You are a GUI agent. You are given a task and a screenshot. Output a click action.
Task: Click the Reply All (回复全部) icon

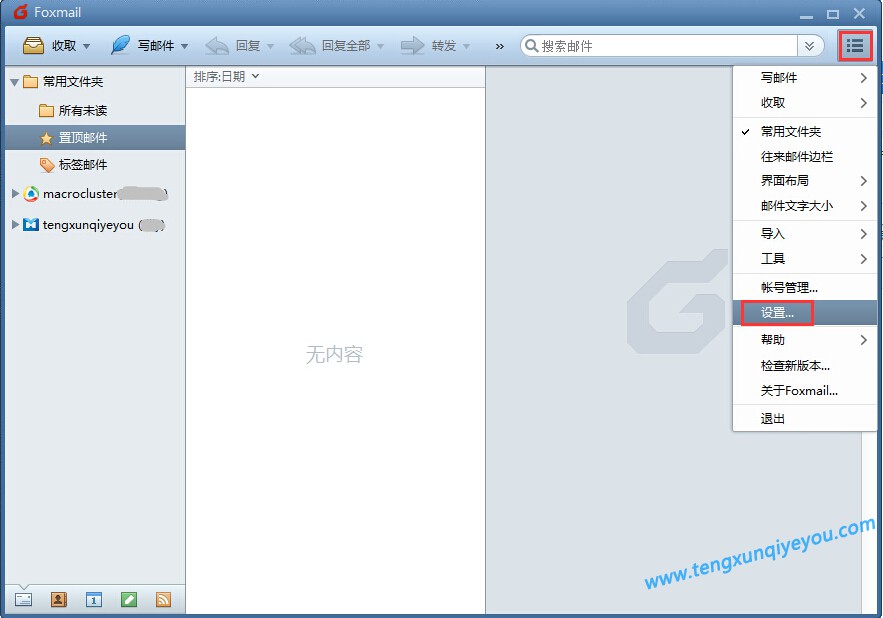(x=302, y=46)
